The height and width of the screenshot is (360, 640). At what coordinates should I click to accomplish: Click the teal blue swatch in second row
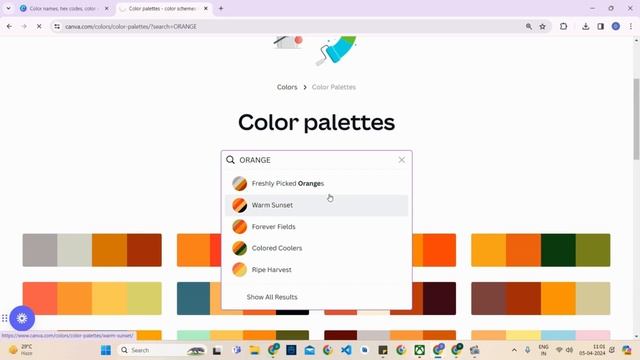(193, 298)
